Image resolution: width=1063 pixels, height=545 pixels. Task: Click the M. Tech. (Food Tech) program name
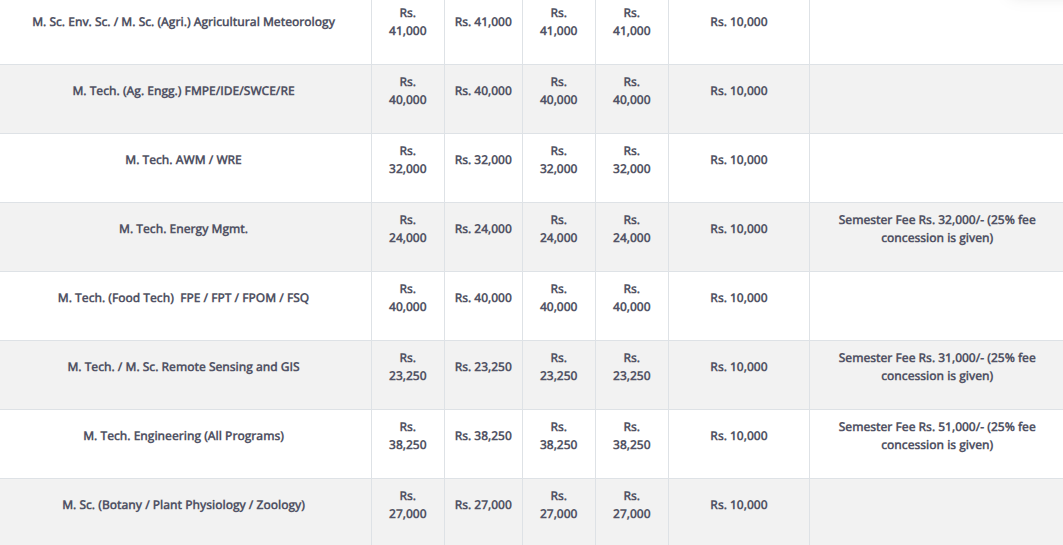pyautogui.click(x=184, y=298)
